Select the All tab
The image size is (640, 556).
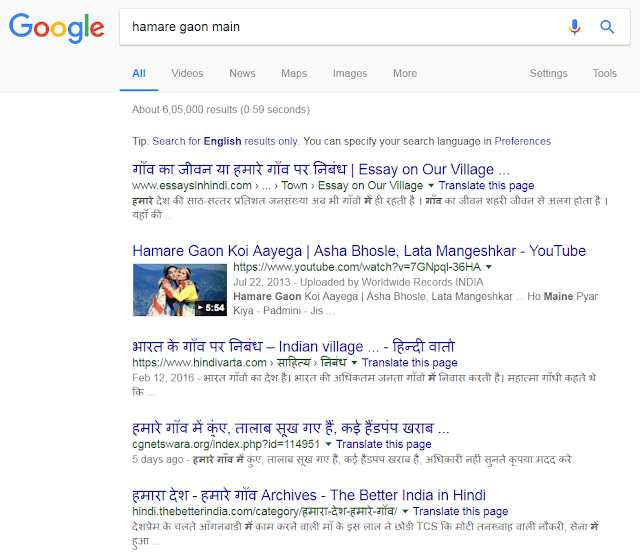[x=139, y=73]
